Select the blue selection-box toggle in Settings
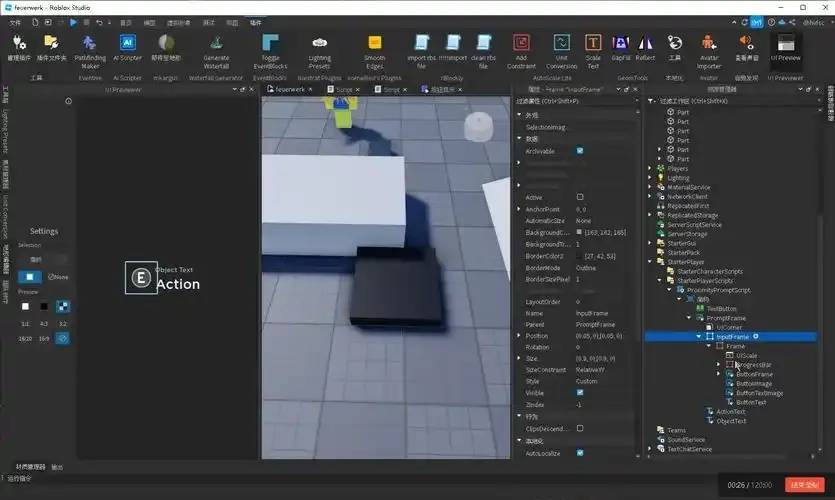Viewport: 835px width, 500px height. pyautogui.click(x=29, y=277)
